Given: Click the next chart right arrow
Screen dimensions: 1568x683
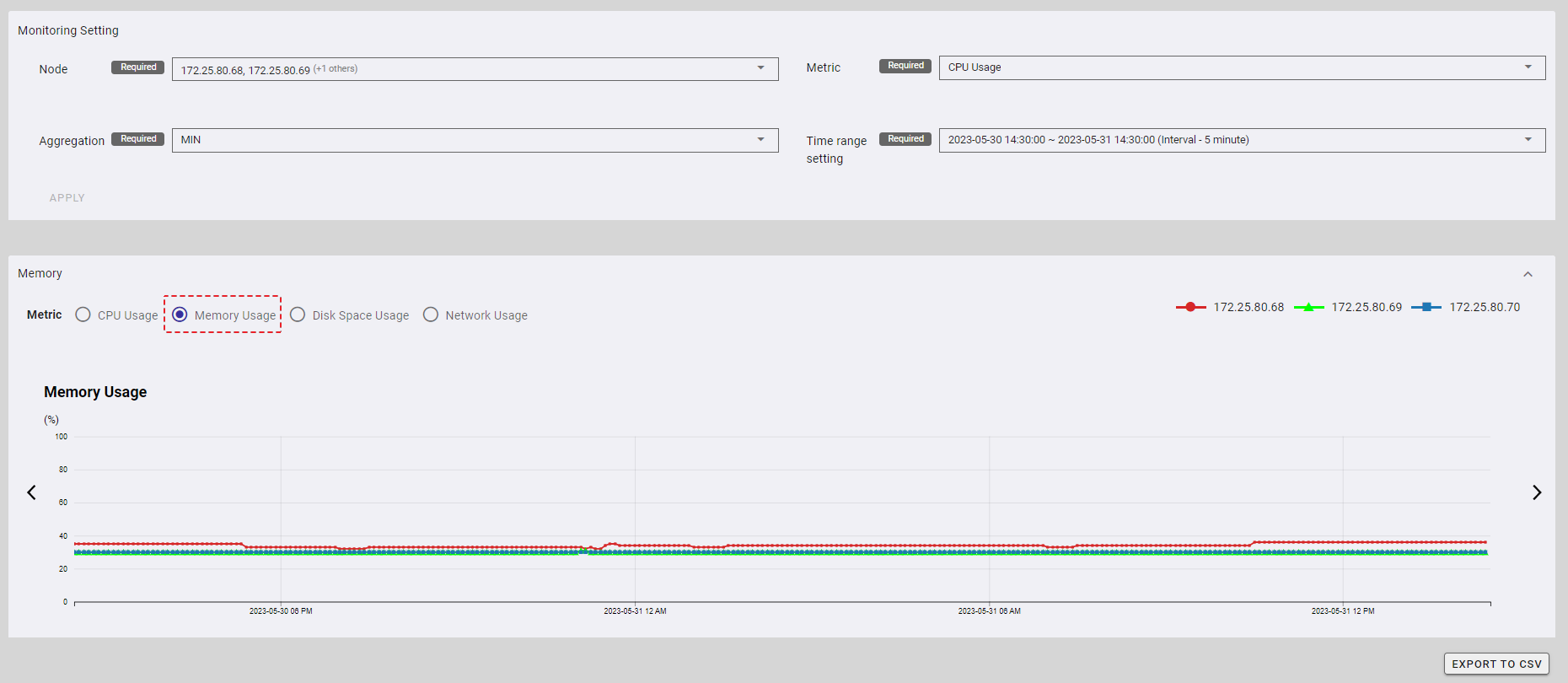Looking at the screenshot, I should coord(1536,492).
